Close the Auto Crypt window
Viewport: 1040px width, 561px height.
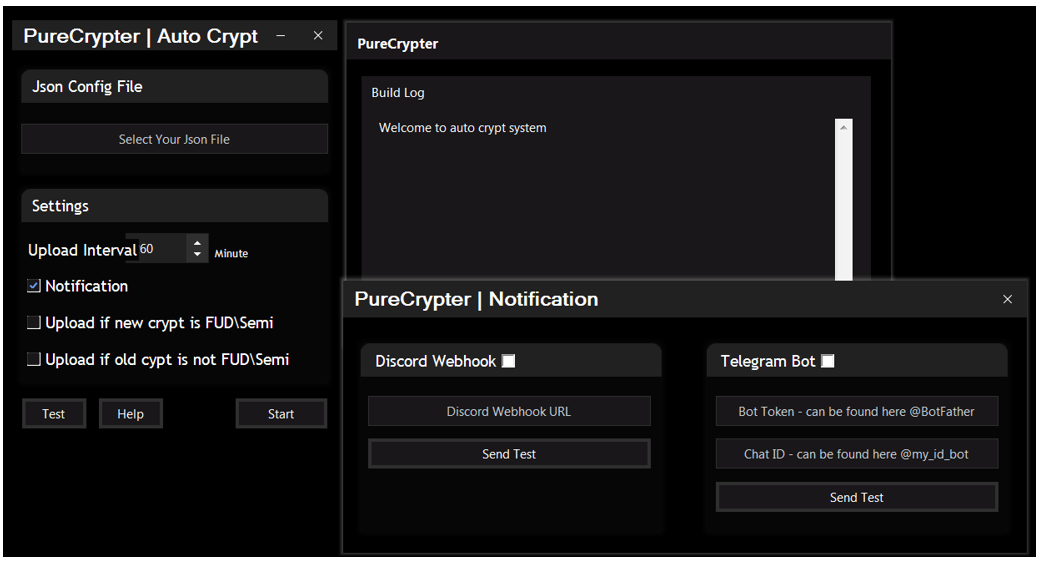(x=318, y=36)
